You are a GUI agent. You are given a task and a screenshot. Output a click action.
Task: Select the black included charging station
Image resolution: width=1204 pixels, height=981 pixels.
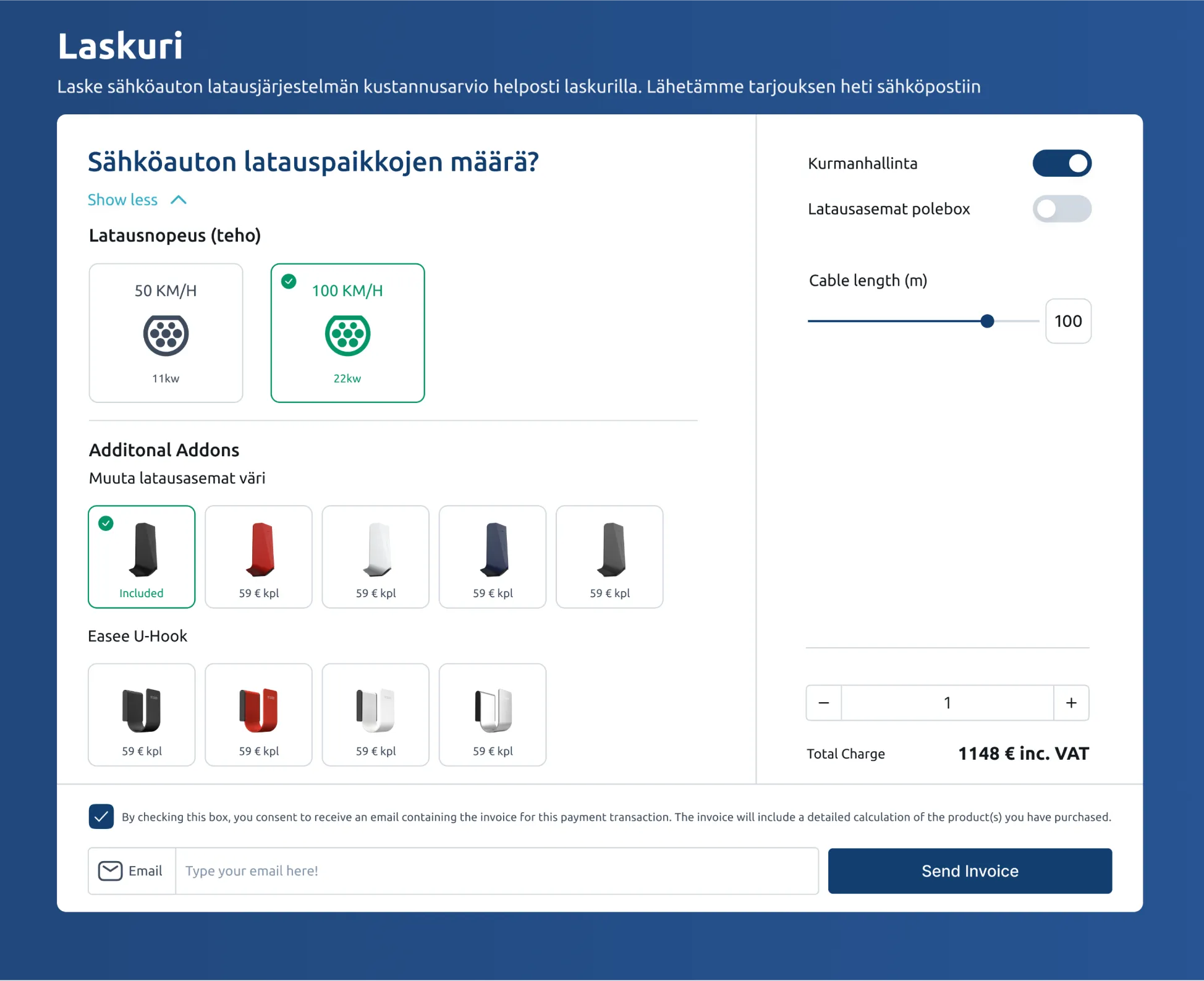point(142,556)
